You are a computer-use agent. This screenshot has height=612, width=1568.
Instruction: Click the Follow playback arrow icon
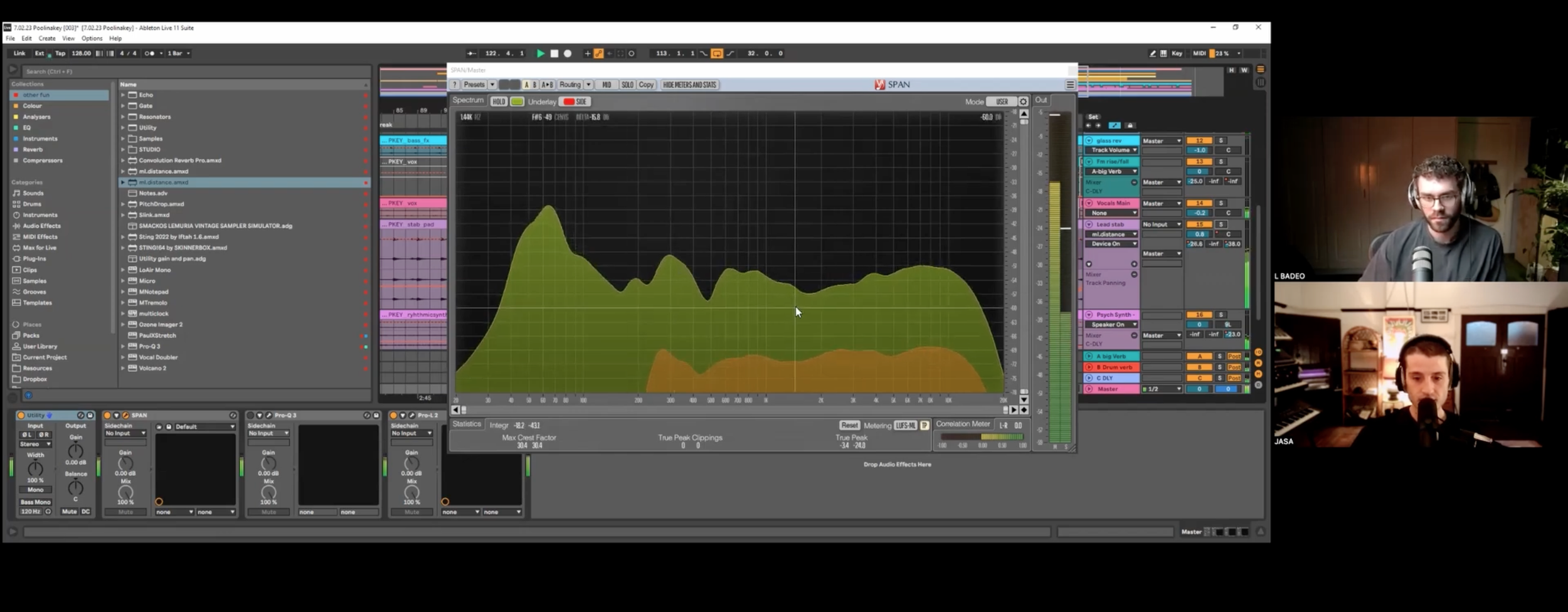(472, 53)
